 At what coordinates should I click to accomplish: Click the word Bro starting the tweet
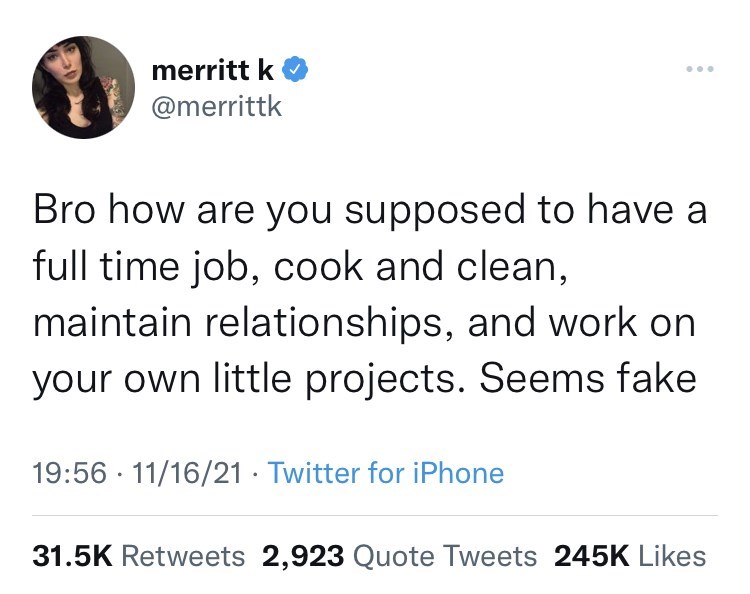coord(66,211)
